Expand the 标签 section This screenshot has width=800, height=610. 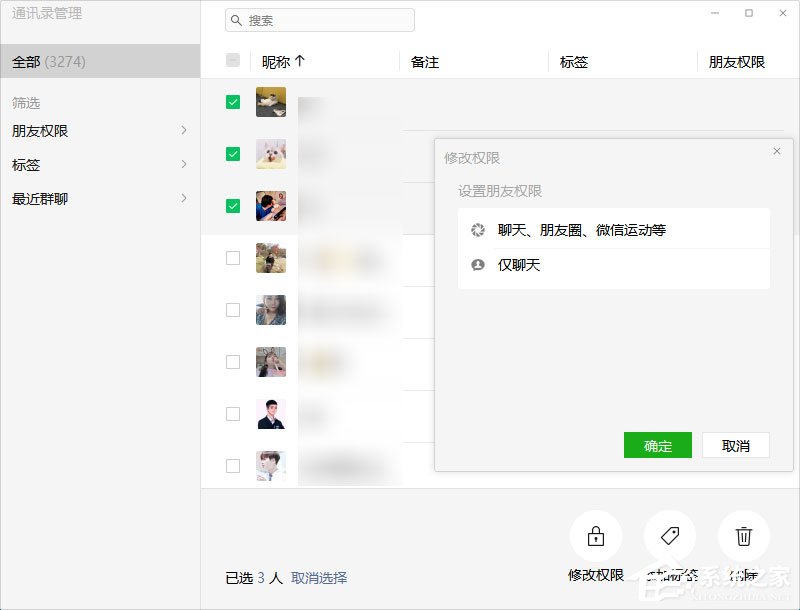click(100, 164)
